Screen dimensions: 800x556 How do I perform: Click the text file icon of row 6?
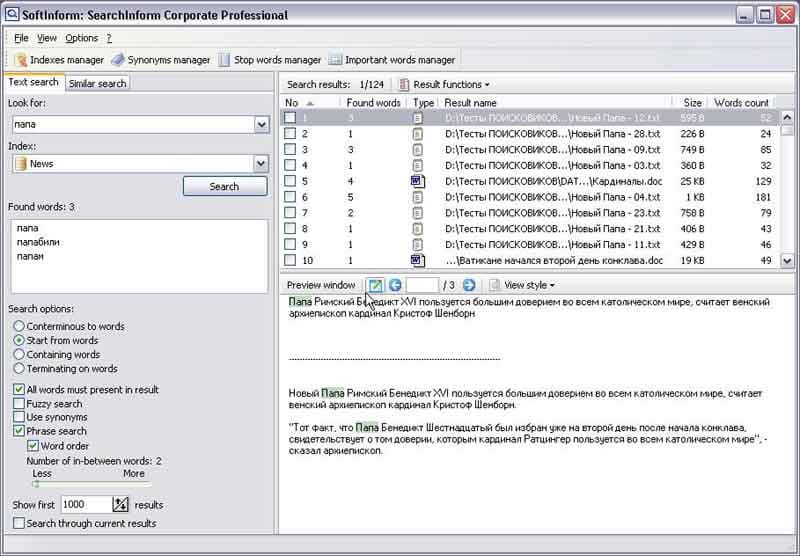(x=417, y=197)
